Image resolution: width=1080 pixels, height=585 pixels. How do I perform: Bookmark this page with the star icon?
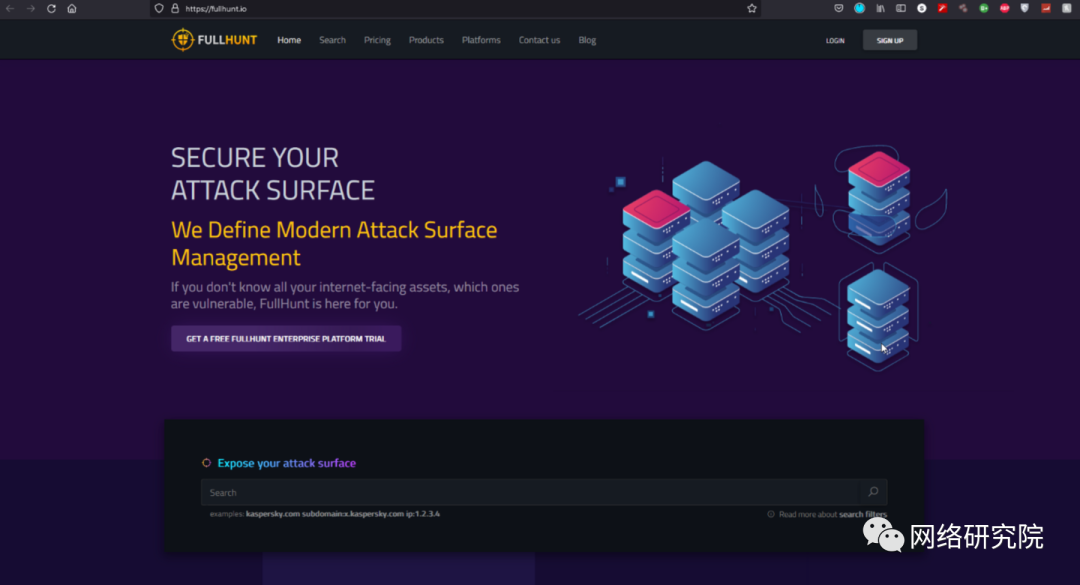coord(751,8)
